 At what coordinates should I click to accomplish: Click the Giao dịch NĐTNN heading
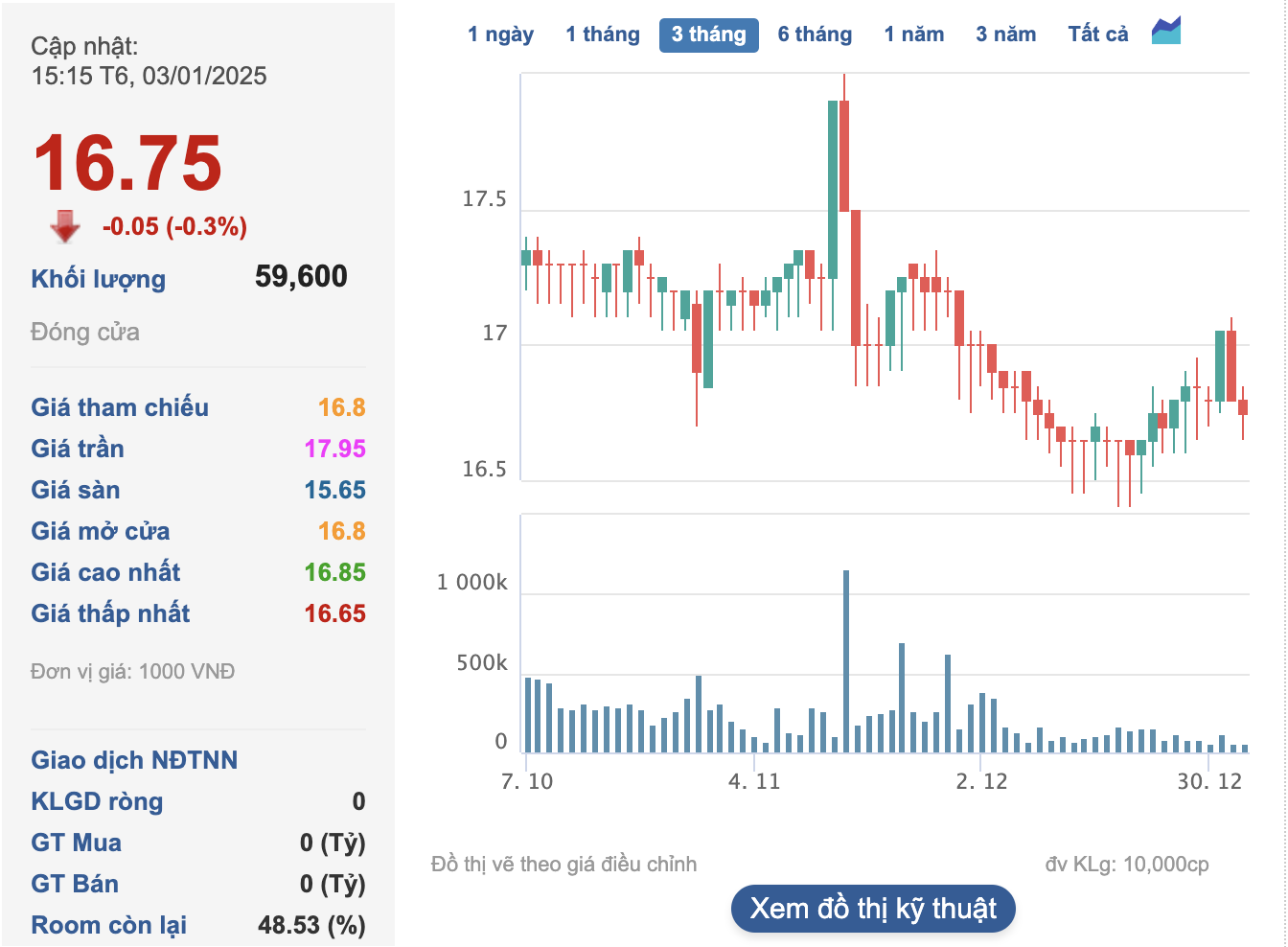click(134, 760)
